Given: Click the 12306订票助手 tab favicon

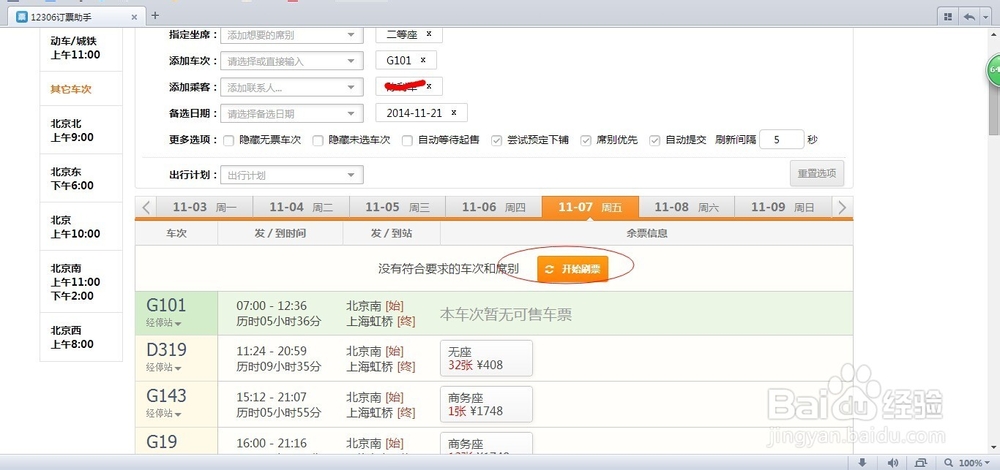Looking at the screenshot, I should [22, 17].
